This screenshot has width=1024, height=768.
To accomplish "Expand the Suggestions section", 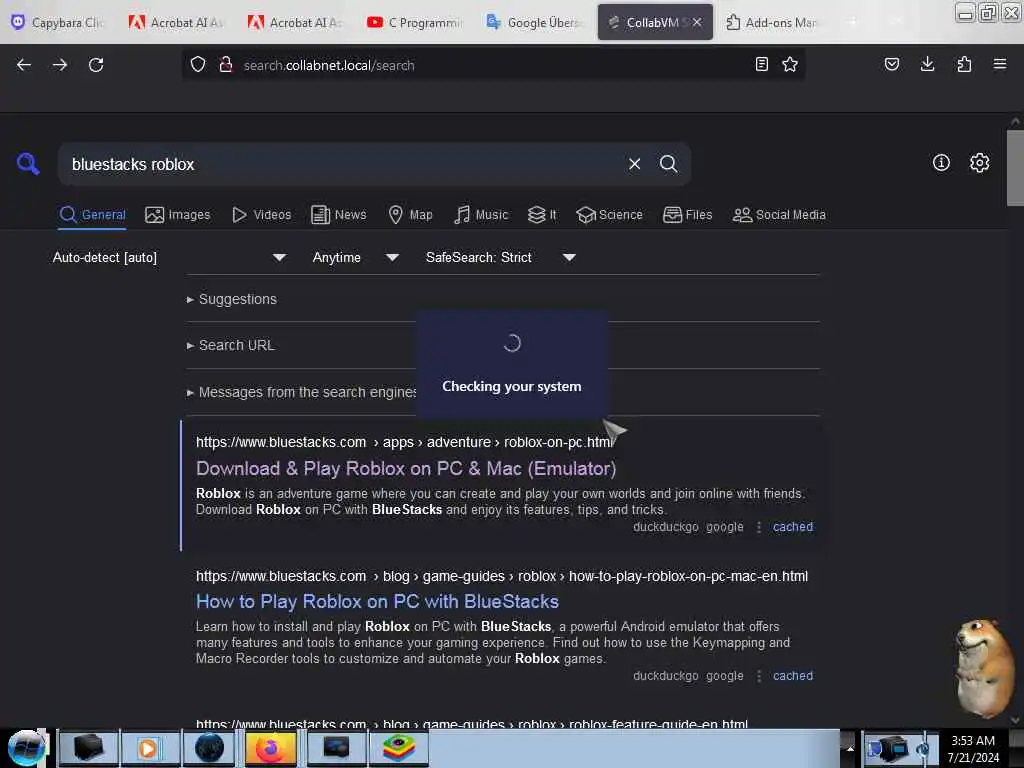I will 232,299.
